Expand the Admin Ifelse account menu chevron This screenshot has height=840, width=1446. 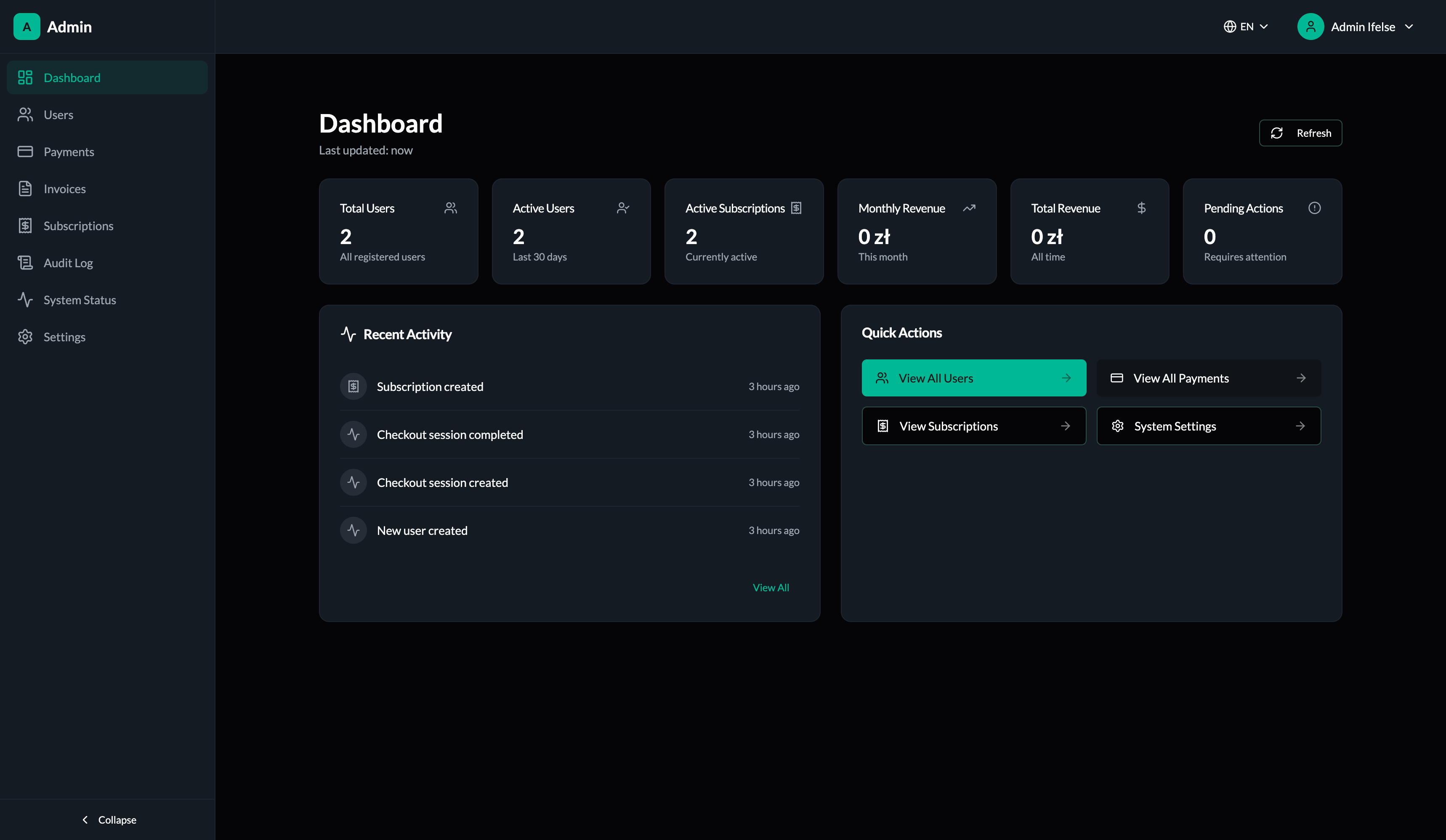1409,27
